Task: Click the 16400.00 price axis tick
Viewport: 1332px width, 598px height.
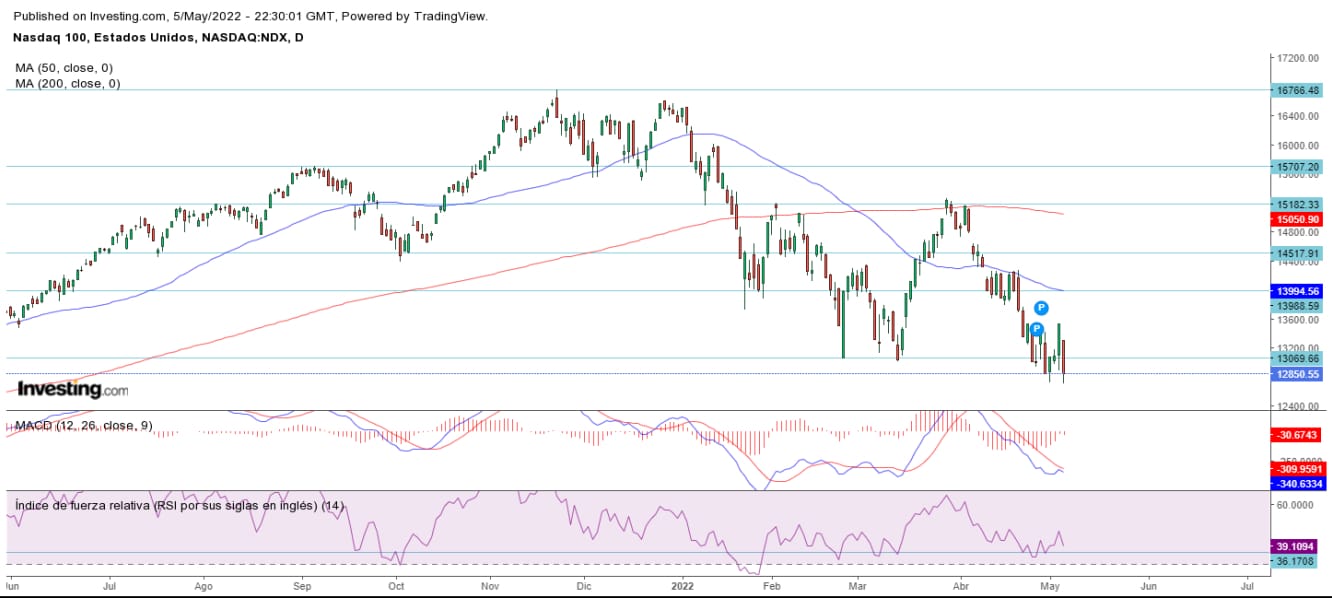Action: (1298, 117)
